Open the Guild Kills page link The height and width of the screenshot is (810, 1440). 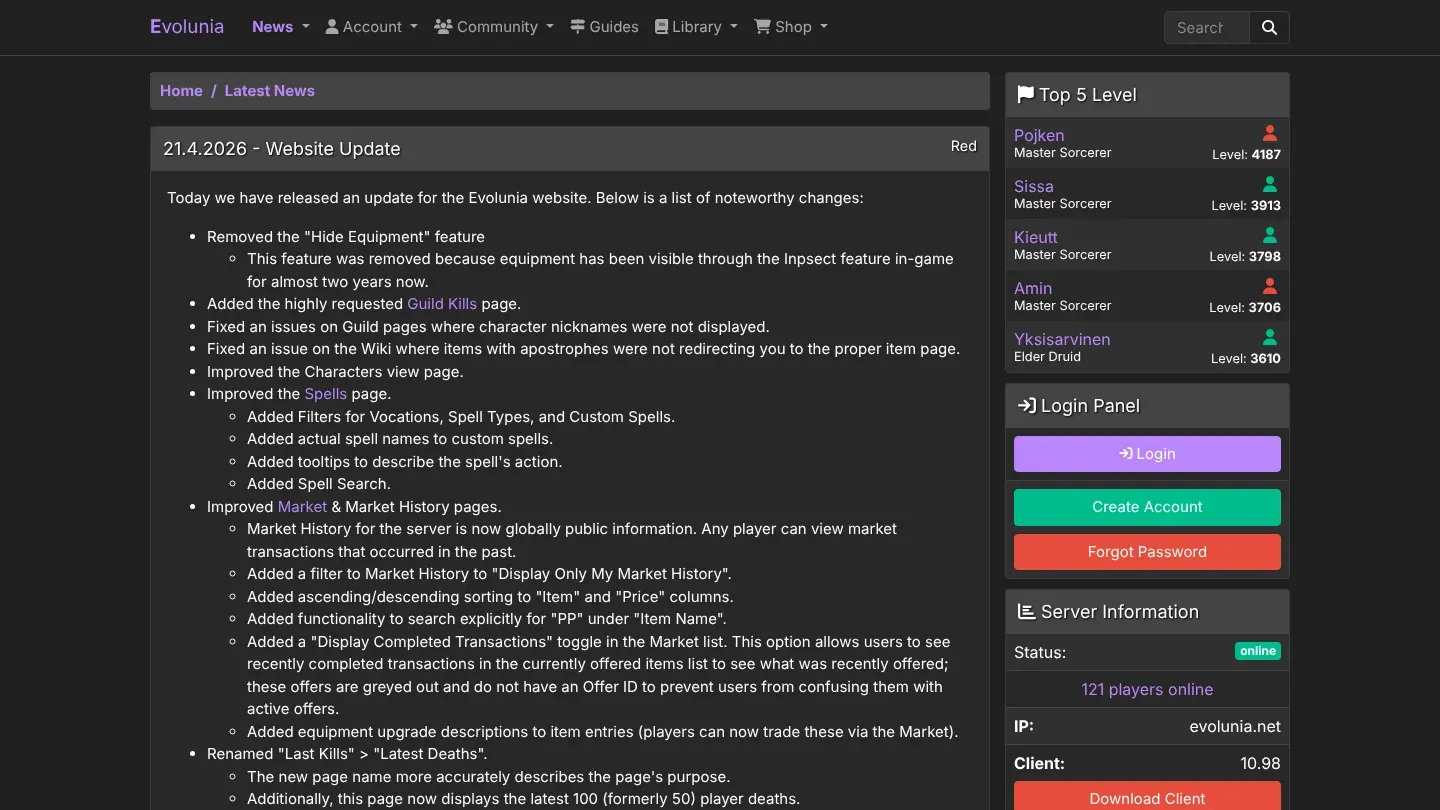442,304
